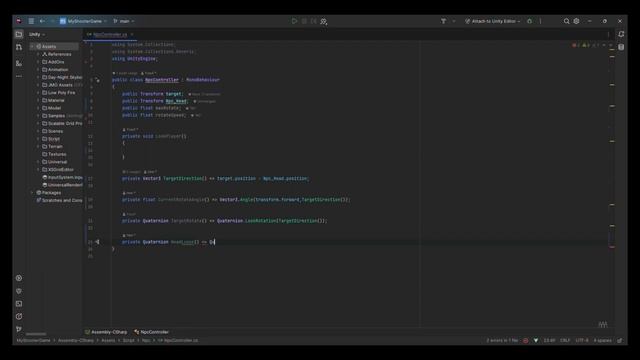Screen dimensions: 640x360
Task: Click NpcController.cs in the navigation bar
Action: (178, 340)
